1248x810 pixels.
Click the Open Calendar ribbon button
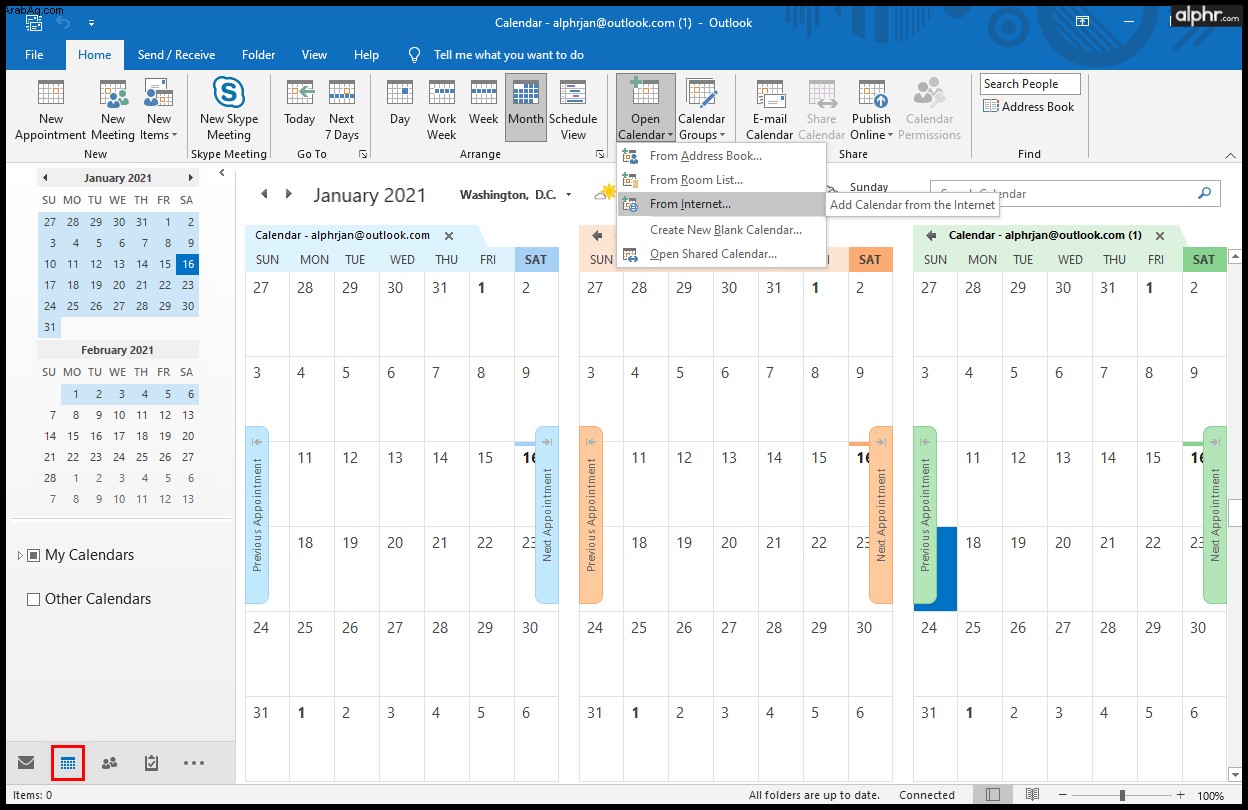645,108
